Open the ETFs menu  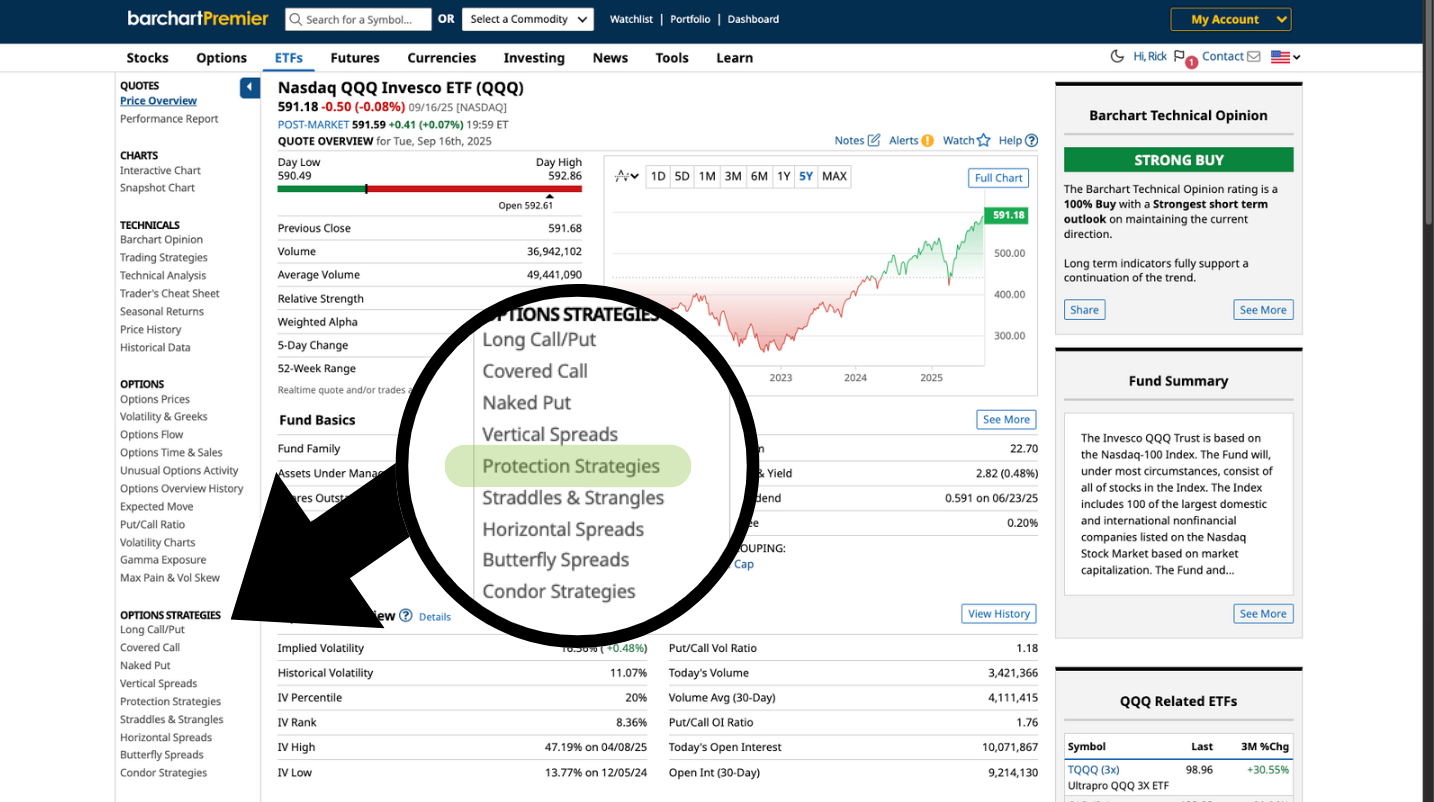coord(289,58)
